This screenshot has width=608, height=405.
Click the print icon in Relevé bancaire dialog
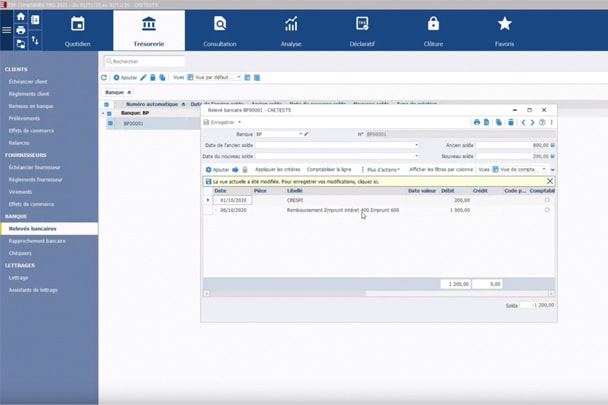point(475,122)
